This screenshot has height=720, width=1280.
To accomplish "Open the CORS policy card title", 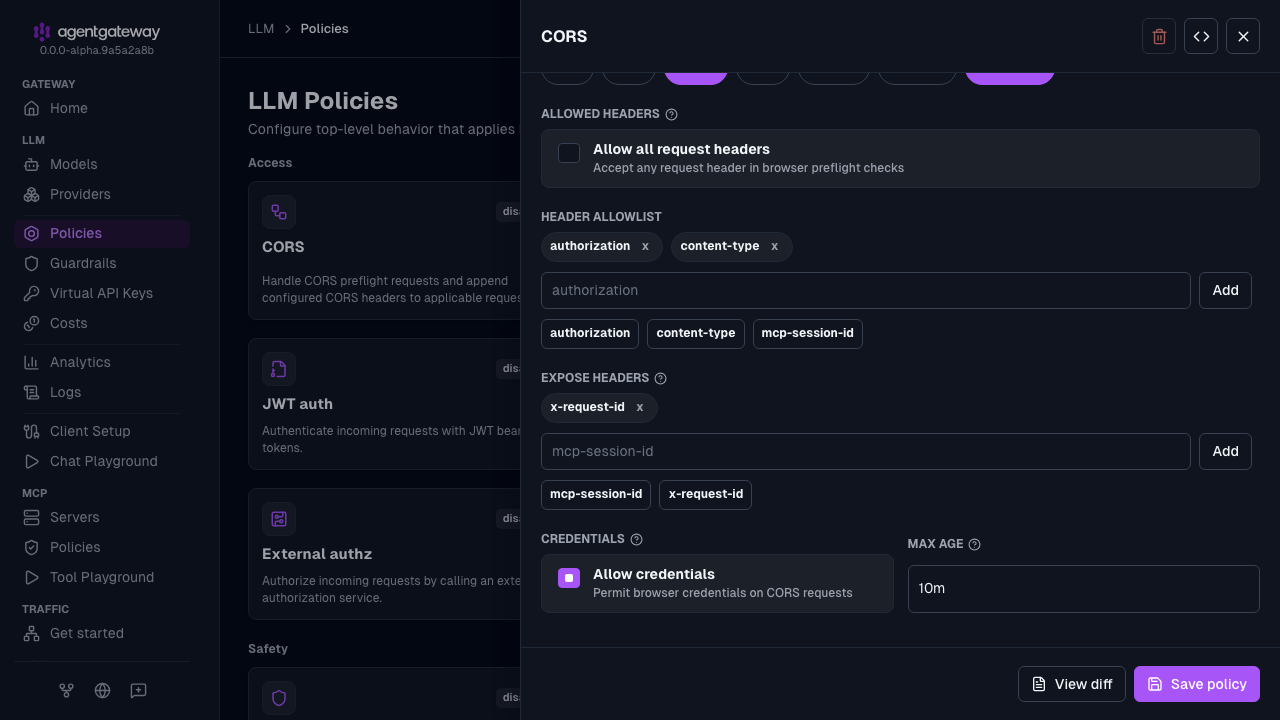I will pyautogui.click(x=283, y=247).
